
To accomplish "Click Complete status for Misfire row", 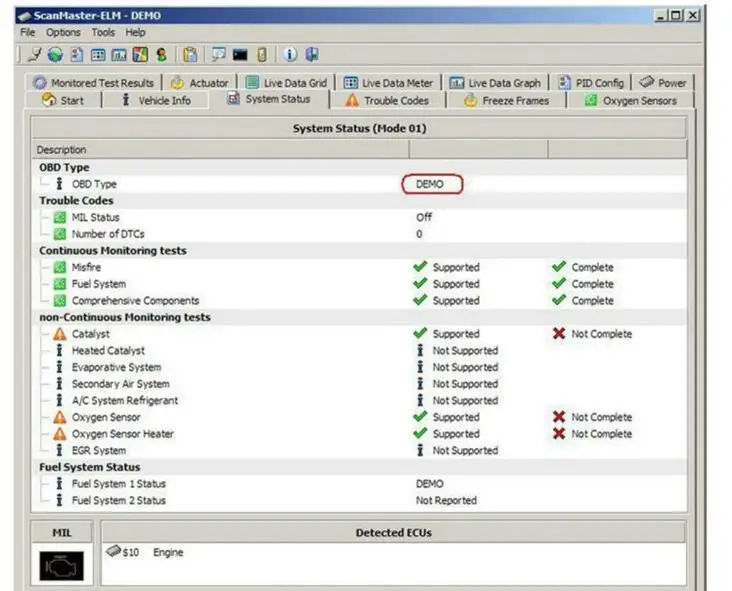I will tap(592, 267).
